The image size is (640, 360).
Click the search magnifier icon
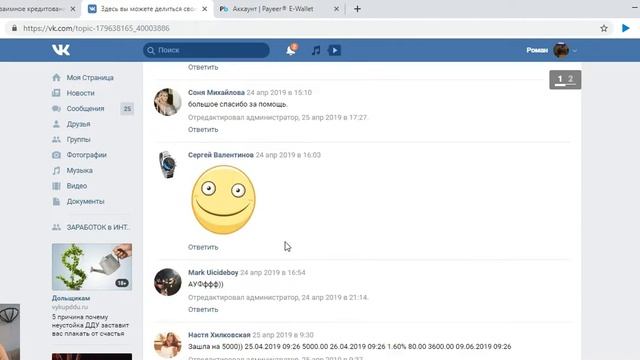point(151,50)
